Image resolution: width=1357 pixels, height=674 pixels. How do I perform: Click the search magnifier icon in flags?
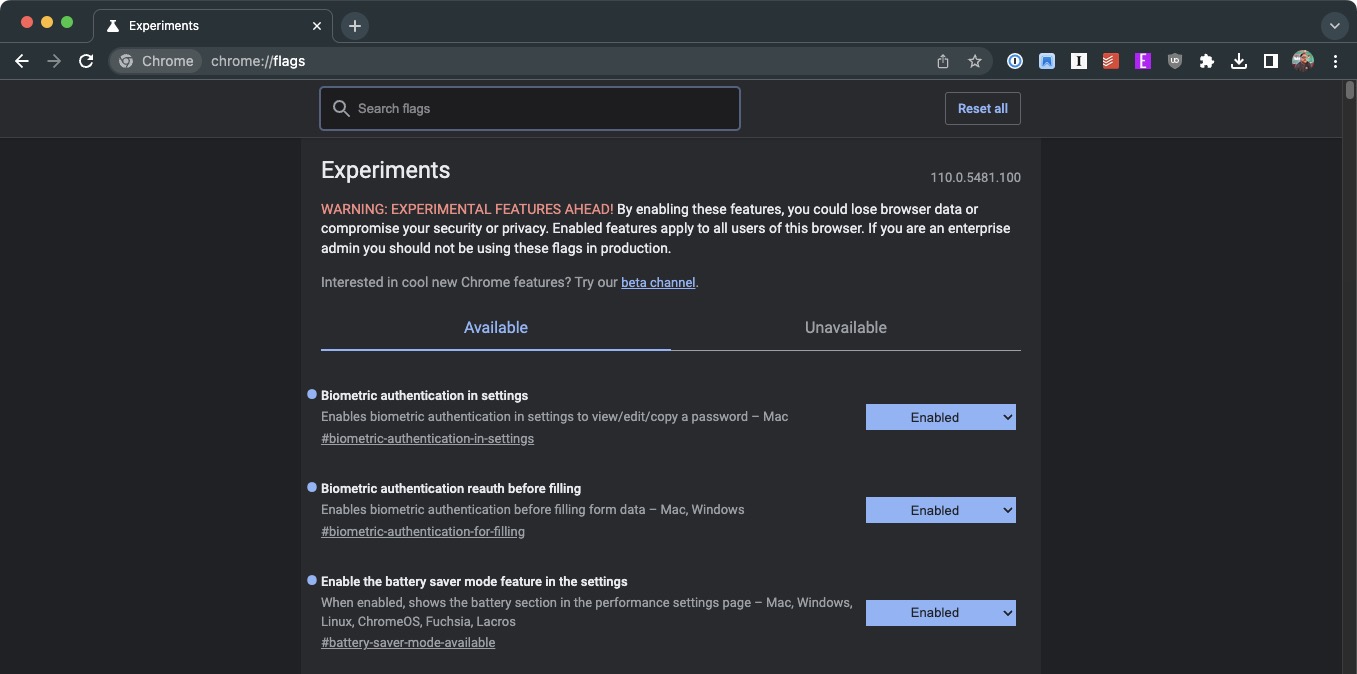341,108
